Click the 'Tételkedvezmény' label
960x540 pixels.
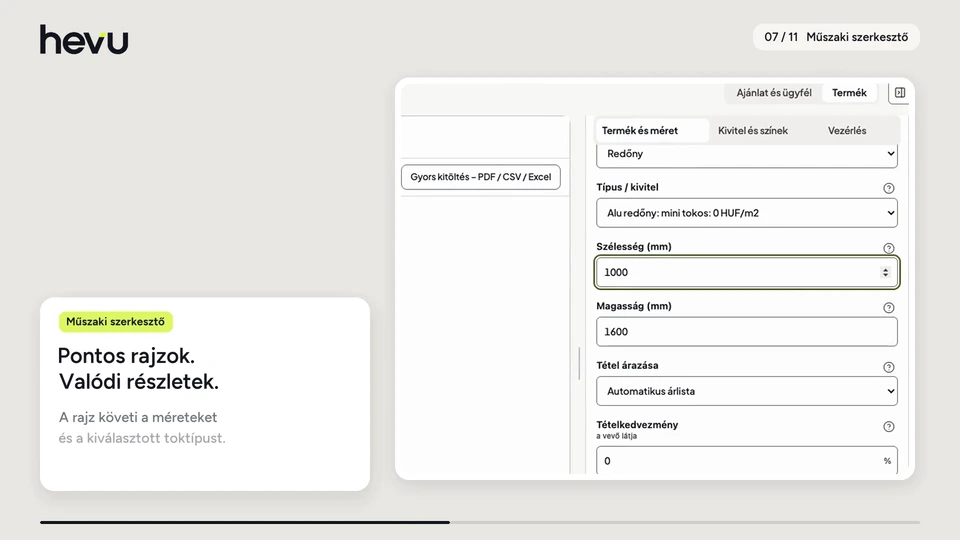pyautogui.click(x=637, y=424)
